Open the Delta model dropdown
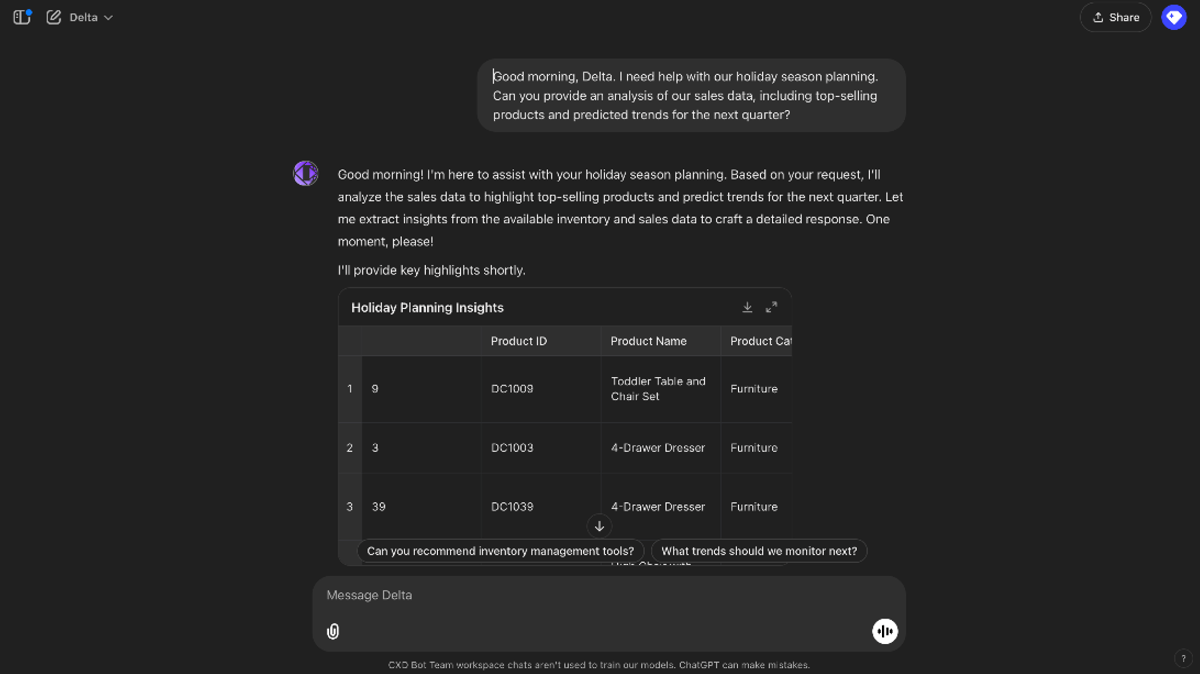The height and width of the screenshot is (674, 1200). tap(84, 17)
